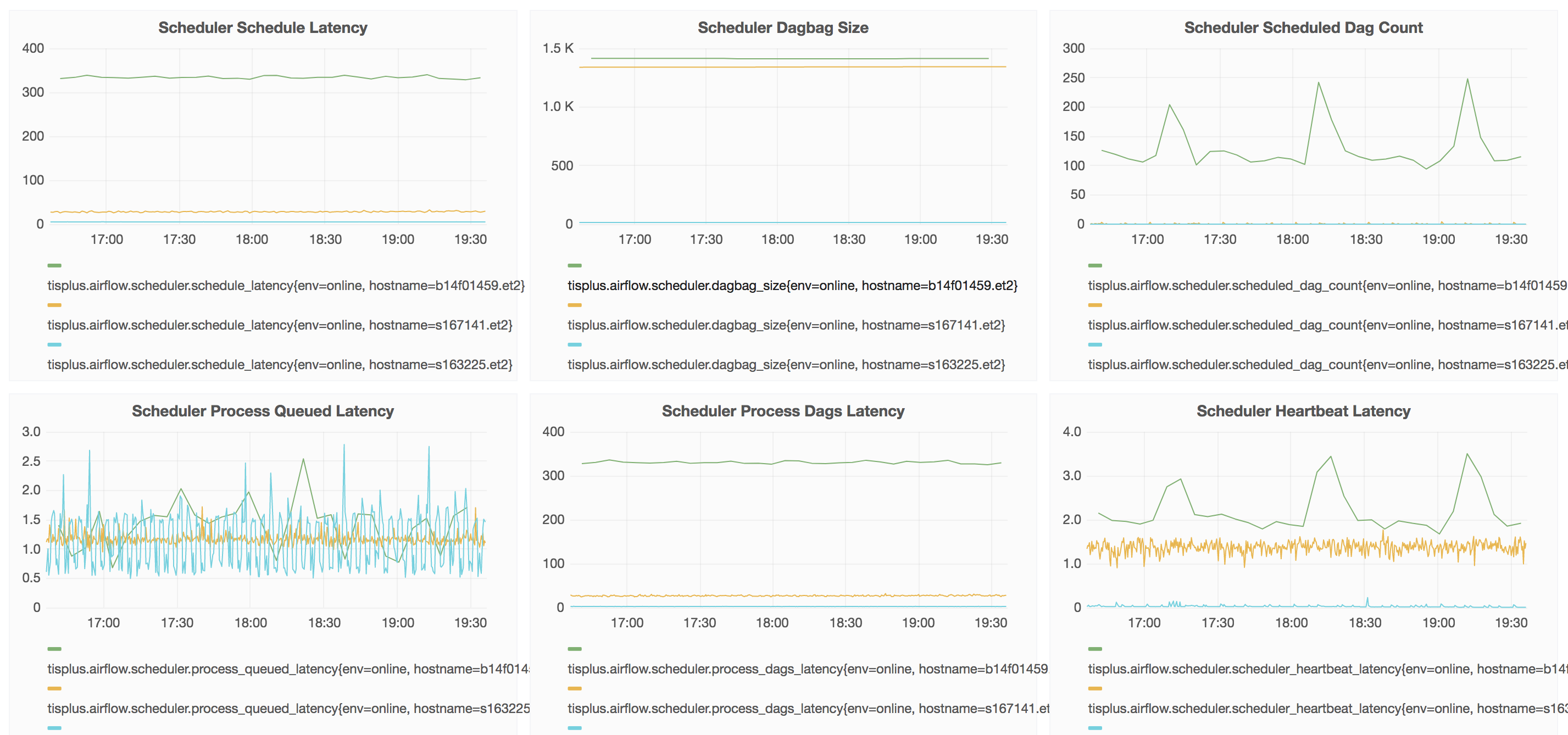
Task: Open the Scheduler Heartbeat Latency title menu
Action: point(1303,411)
